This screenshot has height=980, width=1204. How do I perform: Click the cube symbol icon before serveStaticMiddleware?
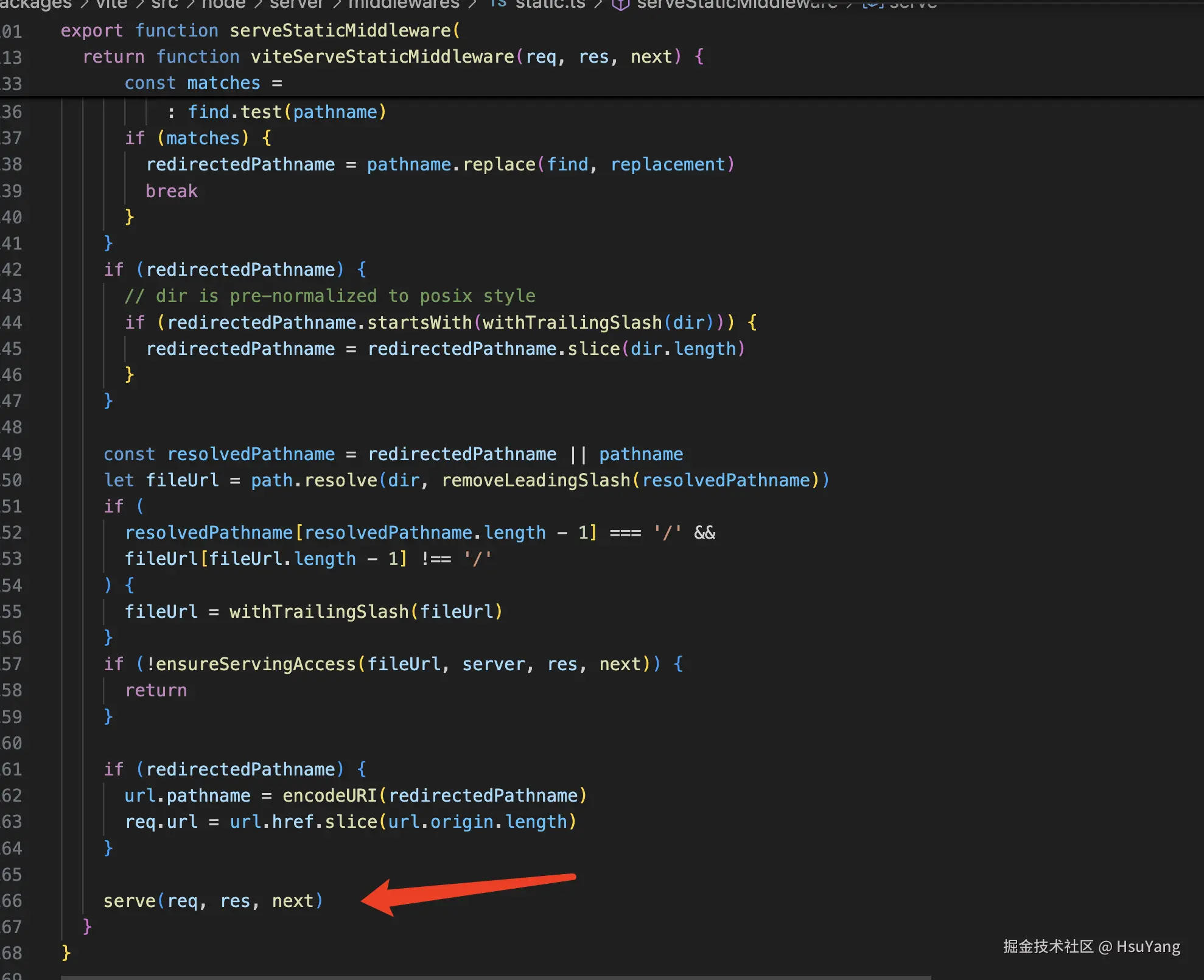point(620,5)
